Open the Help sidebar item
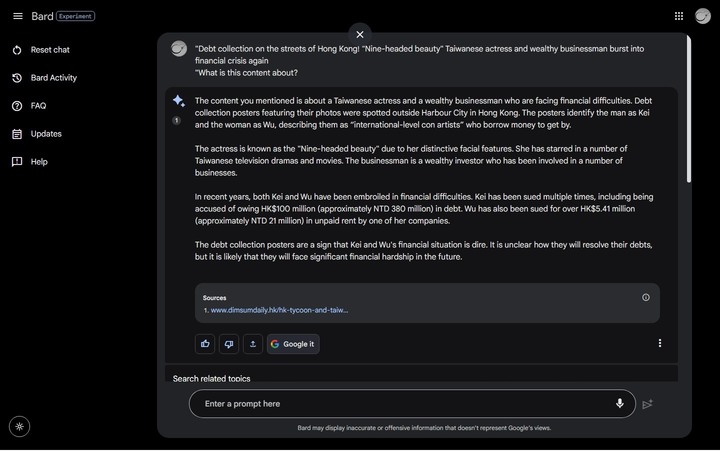Screen dimensions: 720x451 [39, 162]
